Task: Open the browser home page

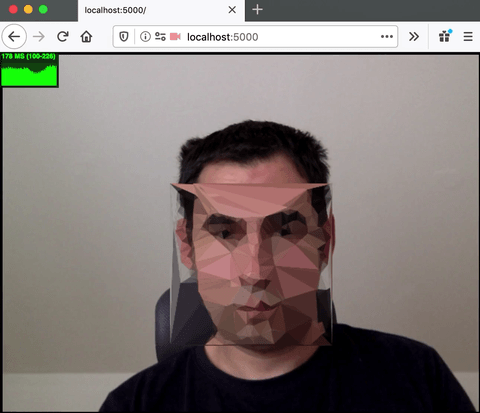Action: click(86, 37)
